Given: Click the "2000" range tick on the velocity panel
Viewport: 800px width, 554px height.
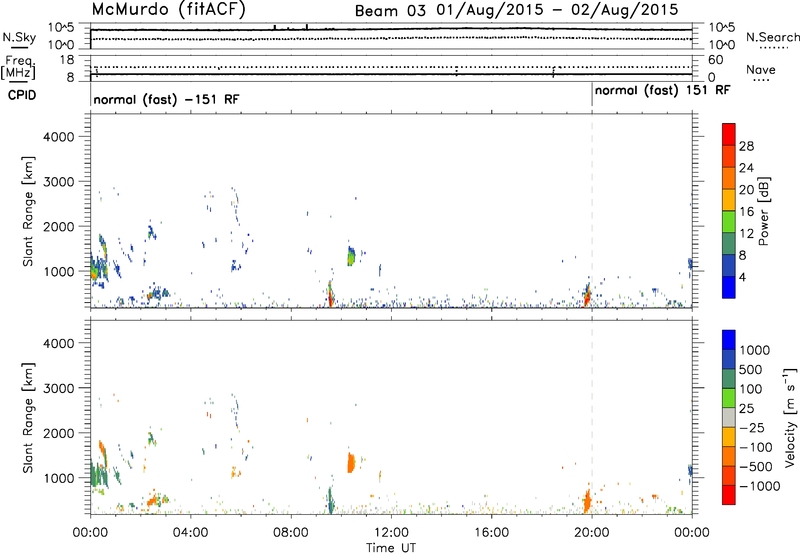Looking at the screenshot, I should click(x=59, y=433).
